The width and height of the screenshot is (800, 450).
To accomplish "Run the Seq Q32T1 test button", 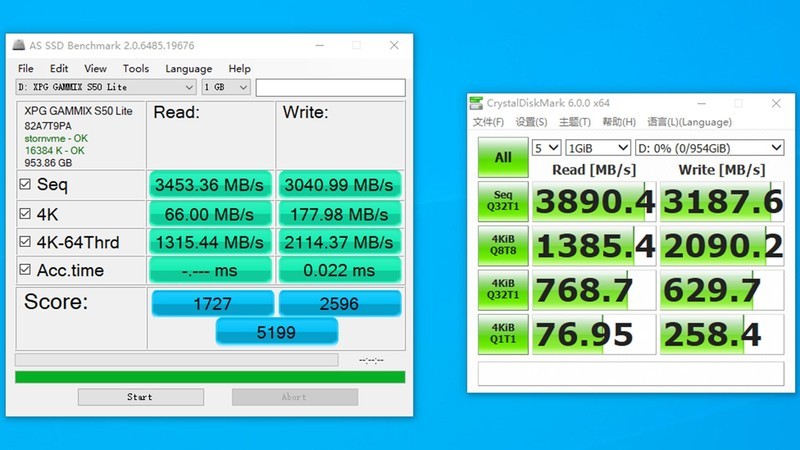I will [x=503, y=201].
